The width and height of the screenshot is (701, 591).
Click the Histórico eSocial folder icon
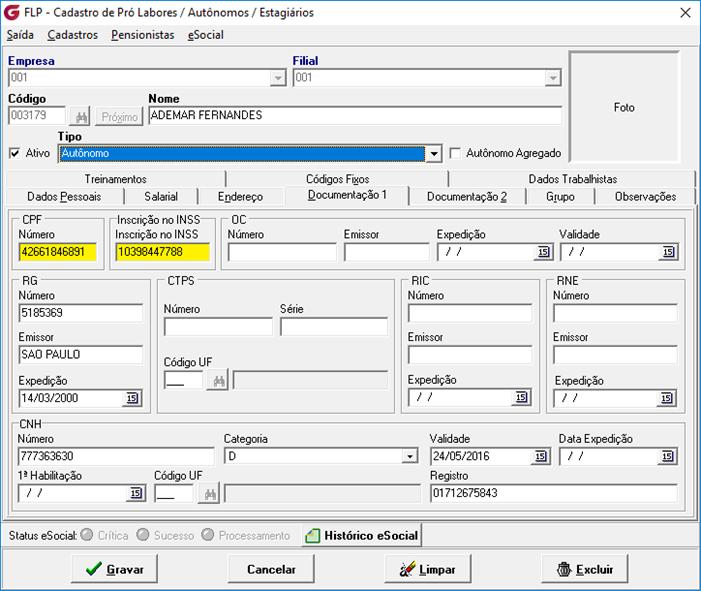(x=312, y=536)
